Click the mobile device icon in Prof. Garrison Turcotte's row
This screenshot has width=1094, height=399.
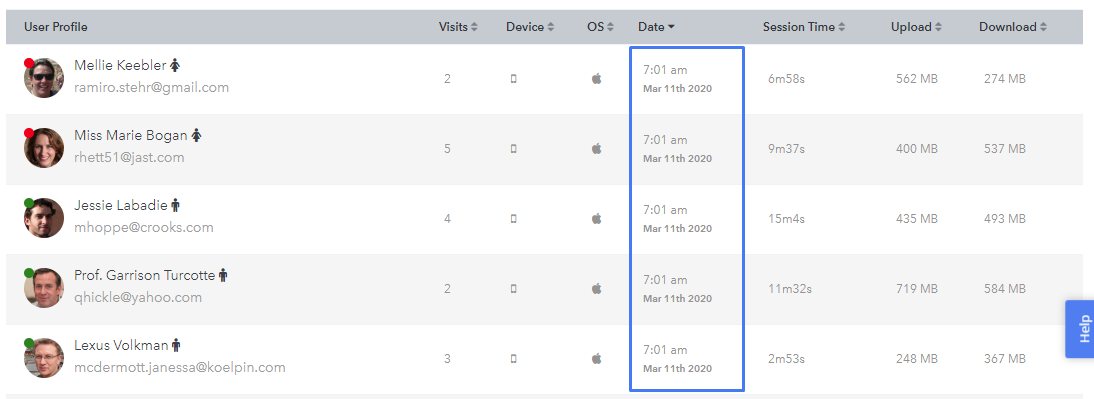point(514,288)
